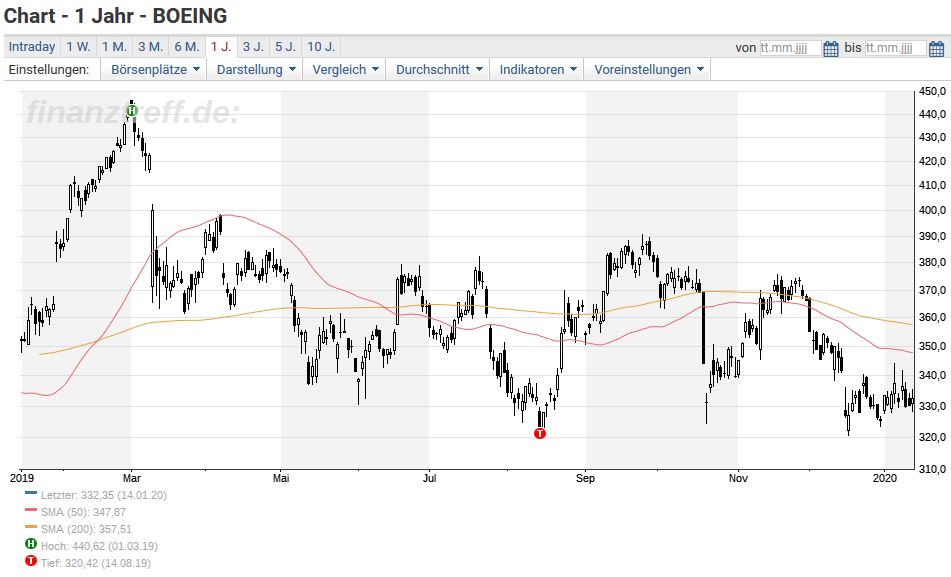Click the 400,0 price axis label

point(933,210)
